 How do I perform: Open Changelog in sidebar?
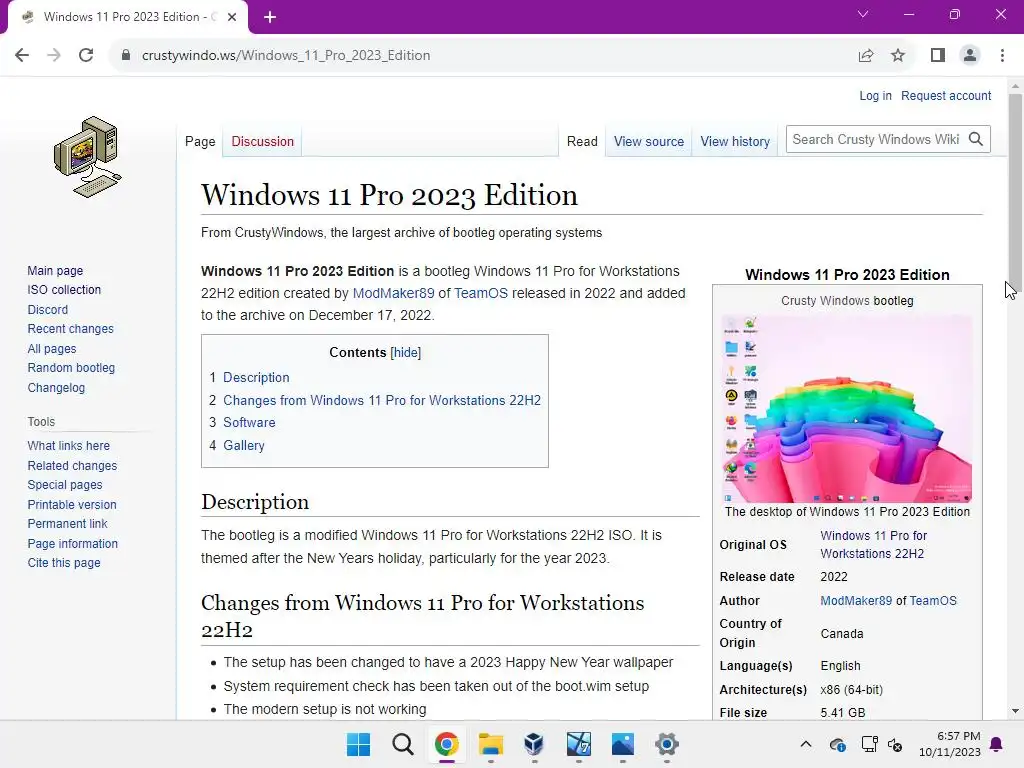click(56, 388)
